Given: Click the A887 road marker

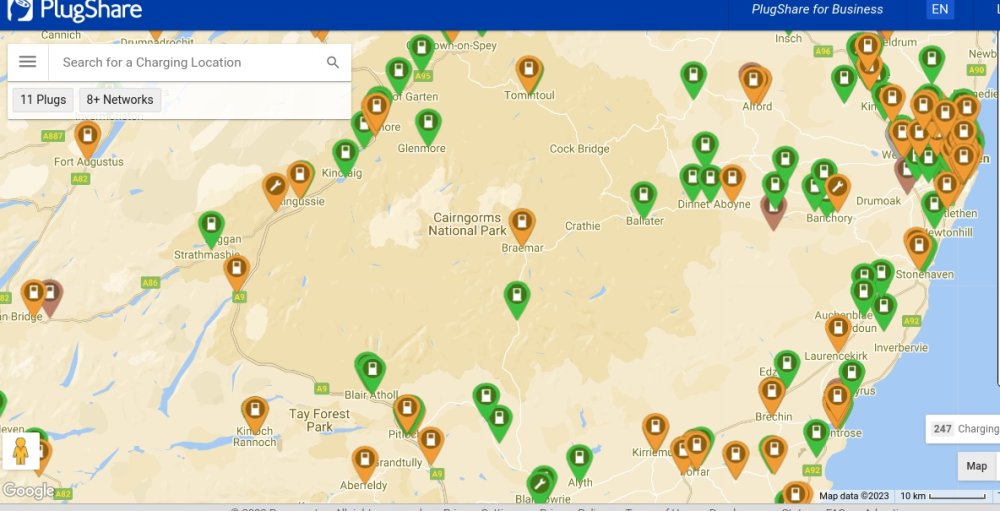Looking at the screenshot, I should [52, 136].
